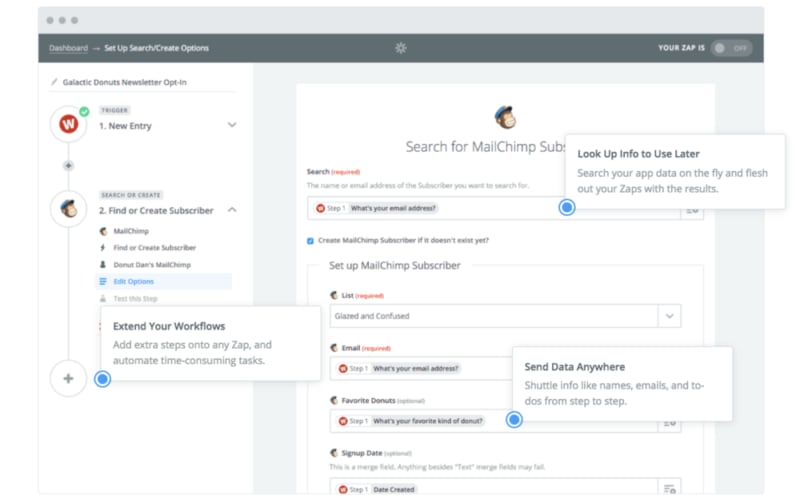This screenshot has height=503, width=800.
Task: Choose the Donut Dan's MailChimp account item
Action: (152, 265)
